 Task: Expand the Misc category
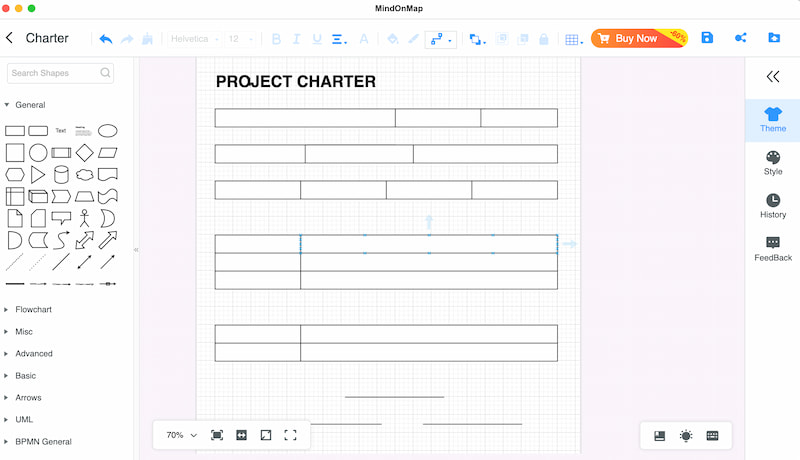[19, 331]
